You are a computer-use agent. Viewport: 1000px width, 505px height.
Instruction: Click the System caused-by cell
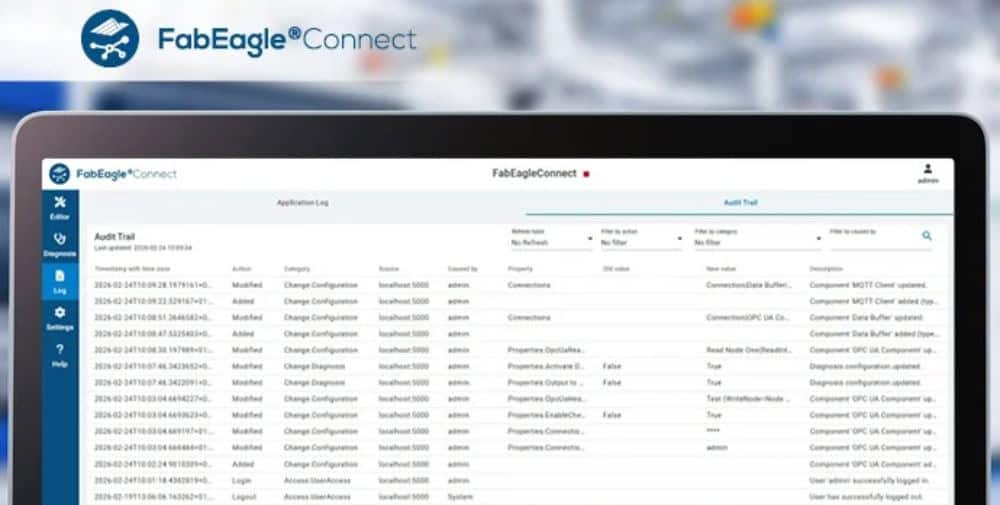[x=460, y=497]
